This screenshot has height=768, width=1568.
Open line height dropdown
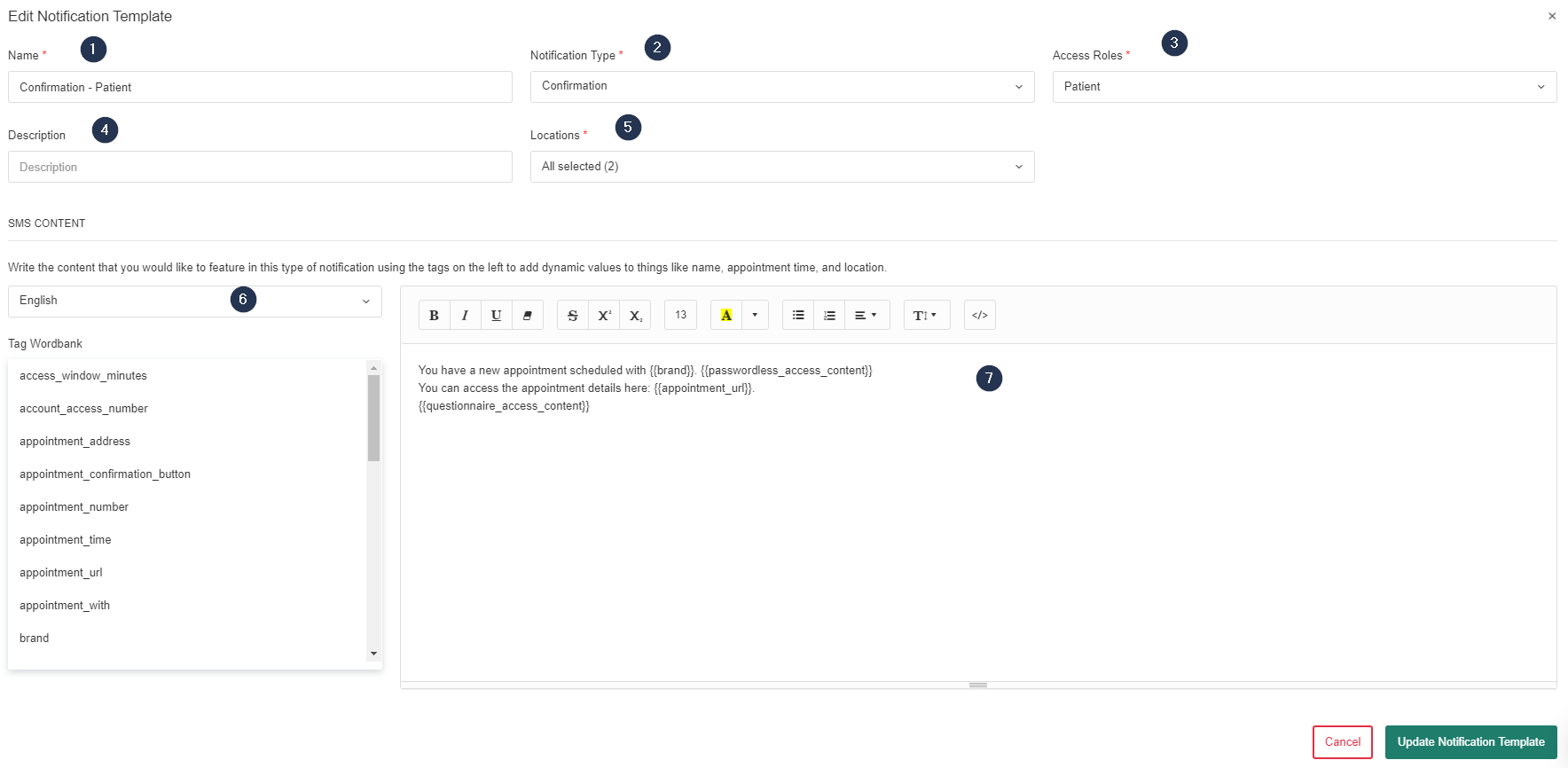[x=927, y=315]
